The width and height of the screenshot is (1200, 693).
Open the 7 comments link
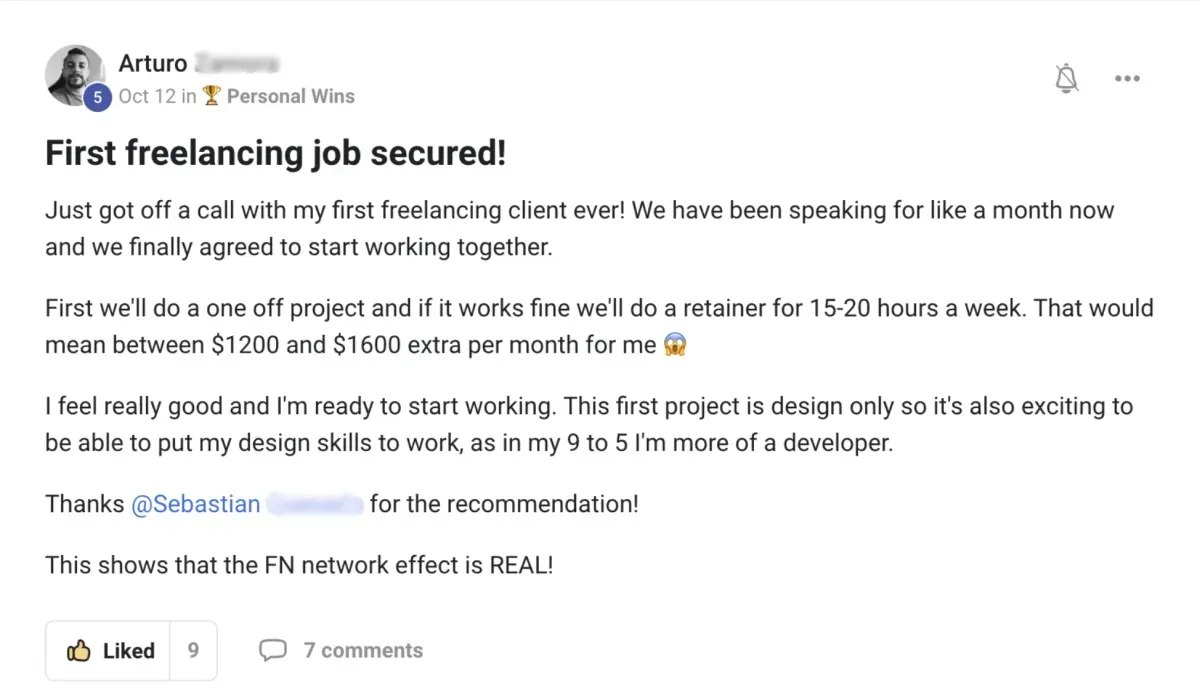363,650
